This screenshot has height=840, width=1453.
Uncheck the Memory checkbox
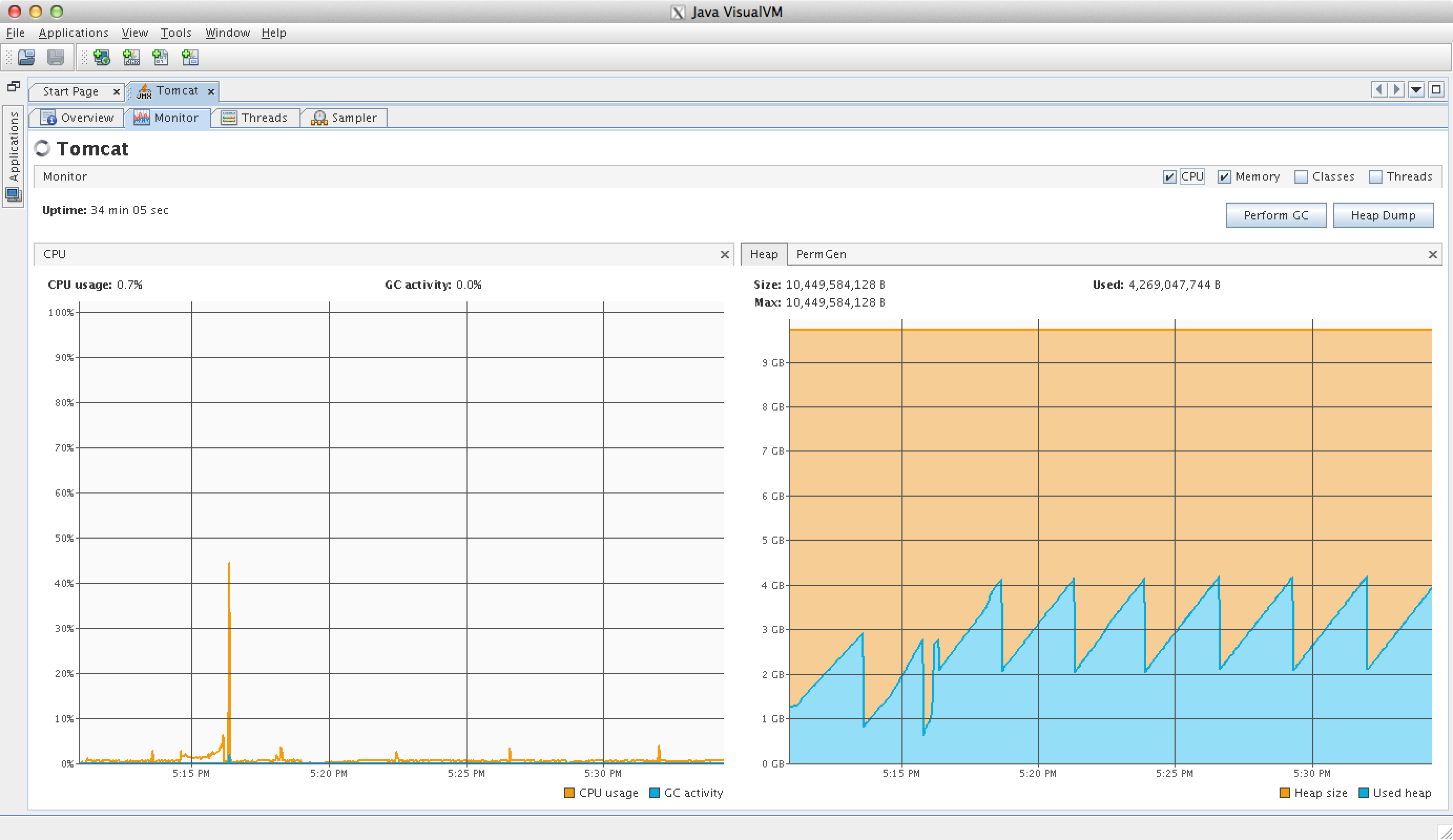point(1224,177)
